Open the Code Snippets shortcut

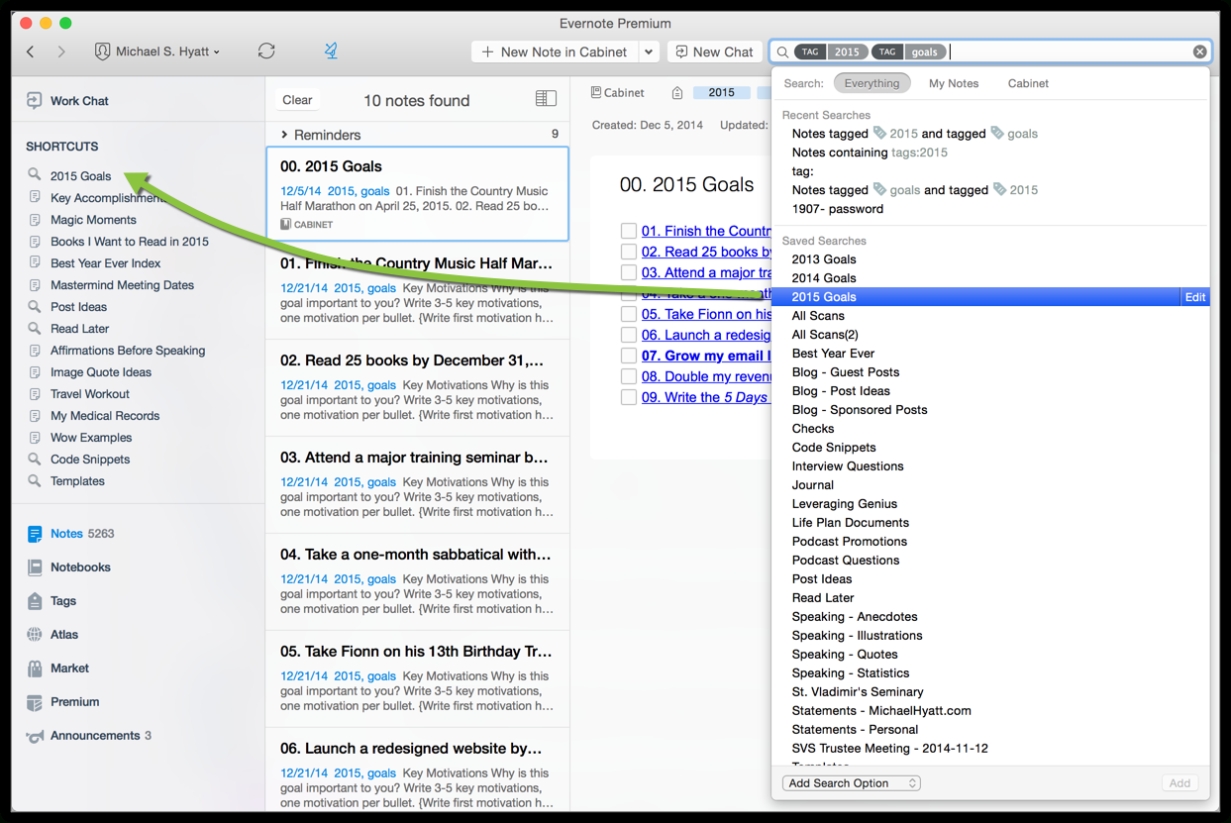[x=90, y=460]
